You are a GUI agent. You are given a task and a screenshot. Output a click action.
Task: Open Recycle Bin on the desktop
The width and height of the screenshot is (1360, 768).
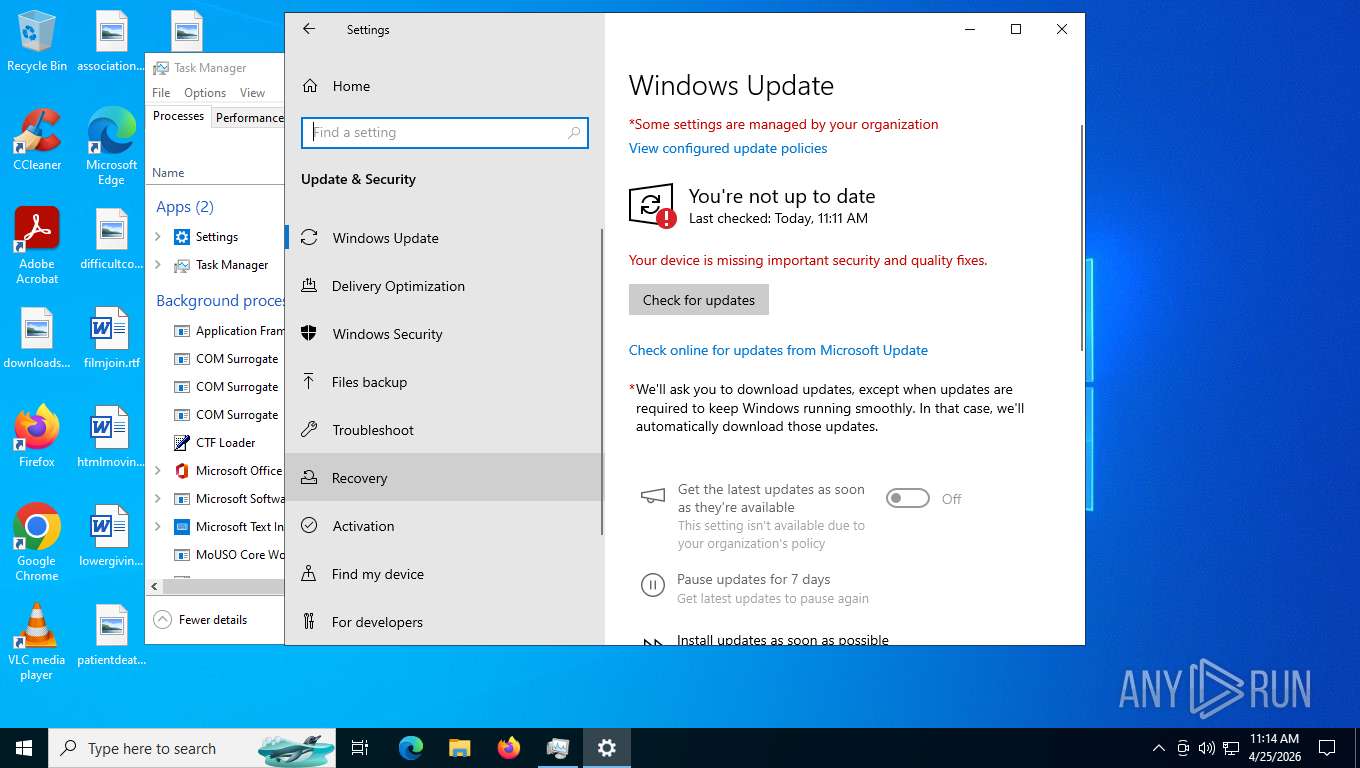coord(37,41)
